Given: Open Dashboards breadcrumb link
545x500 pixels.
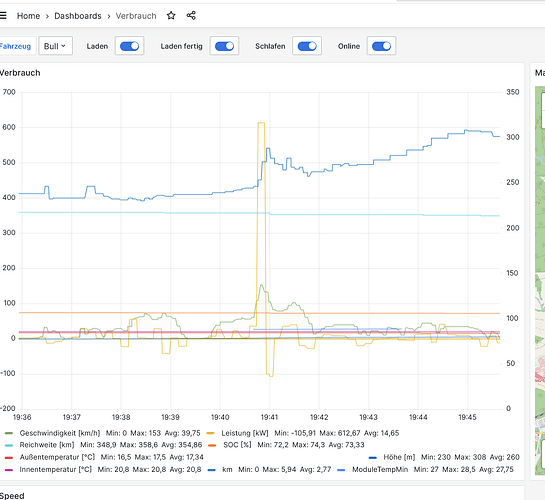Looking at the screenshot, I should tap(78, 16).
